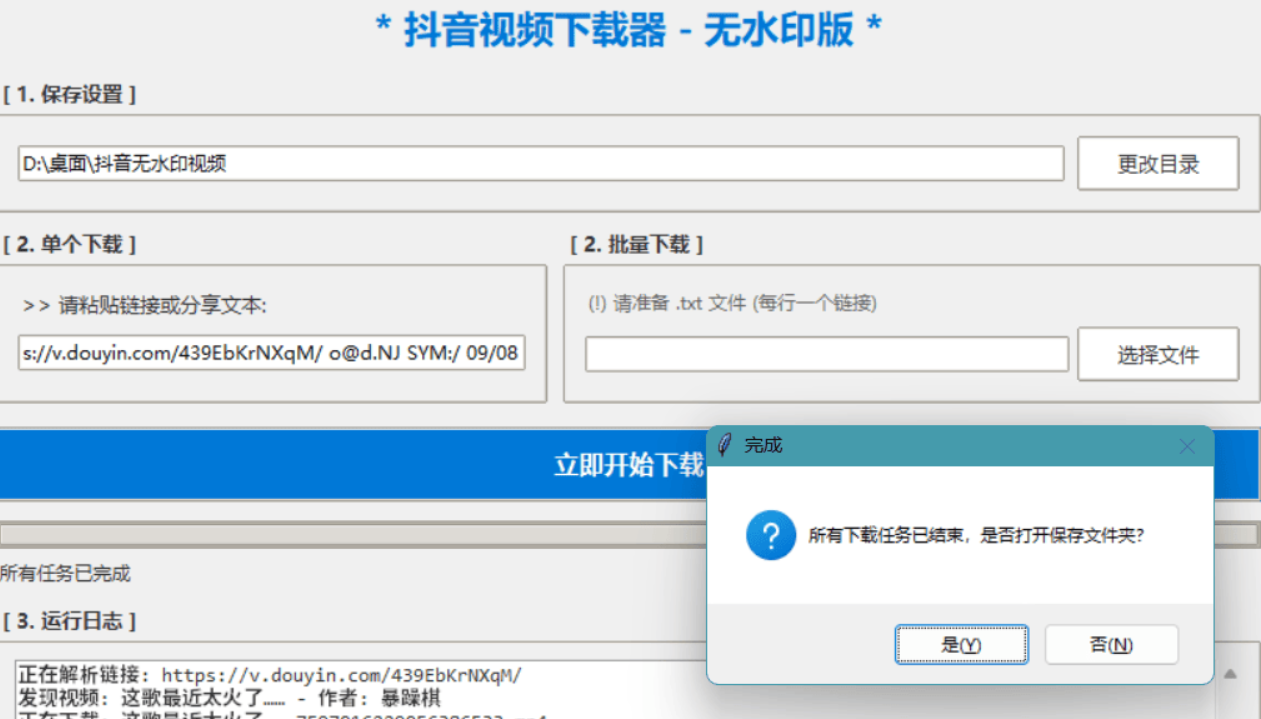Click the dialog message about opening folder
This screenshot has height=719, width=1261.
pyautogui.click(x=975, y=536)
